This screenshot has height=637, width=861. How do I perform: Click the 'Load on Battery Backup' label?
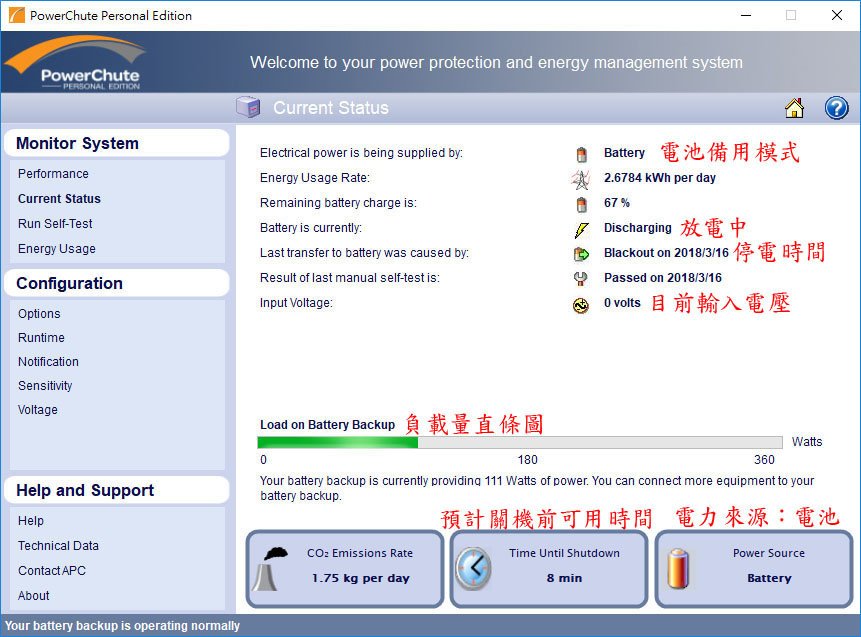(327, 424)
